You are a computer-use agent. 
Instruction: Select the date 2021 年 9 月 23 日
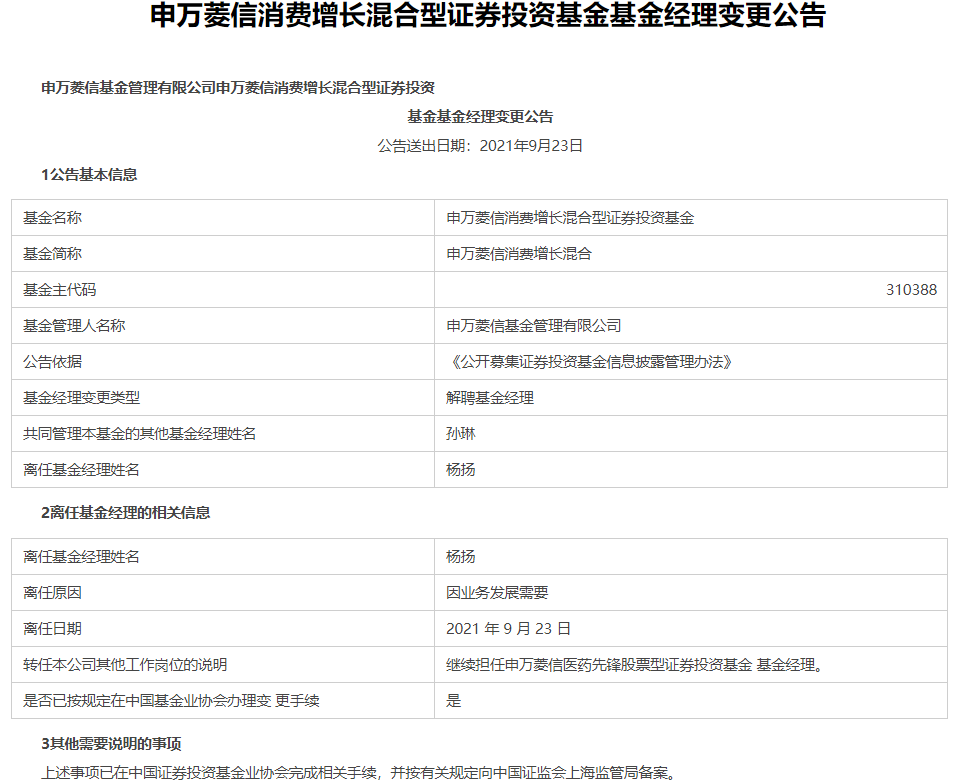click(x=509, y=629)
